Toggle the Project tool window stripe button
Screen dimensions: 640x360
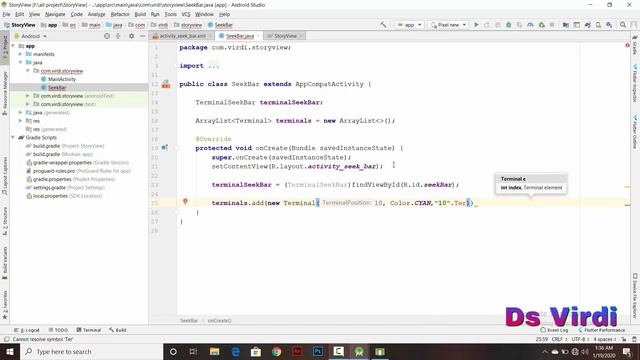tap(5, 47)
